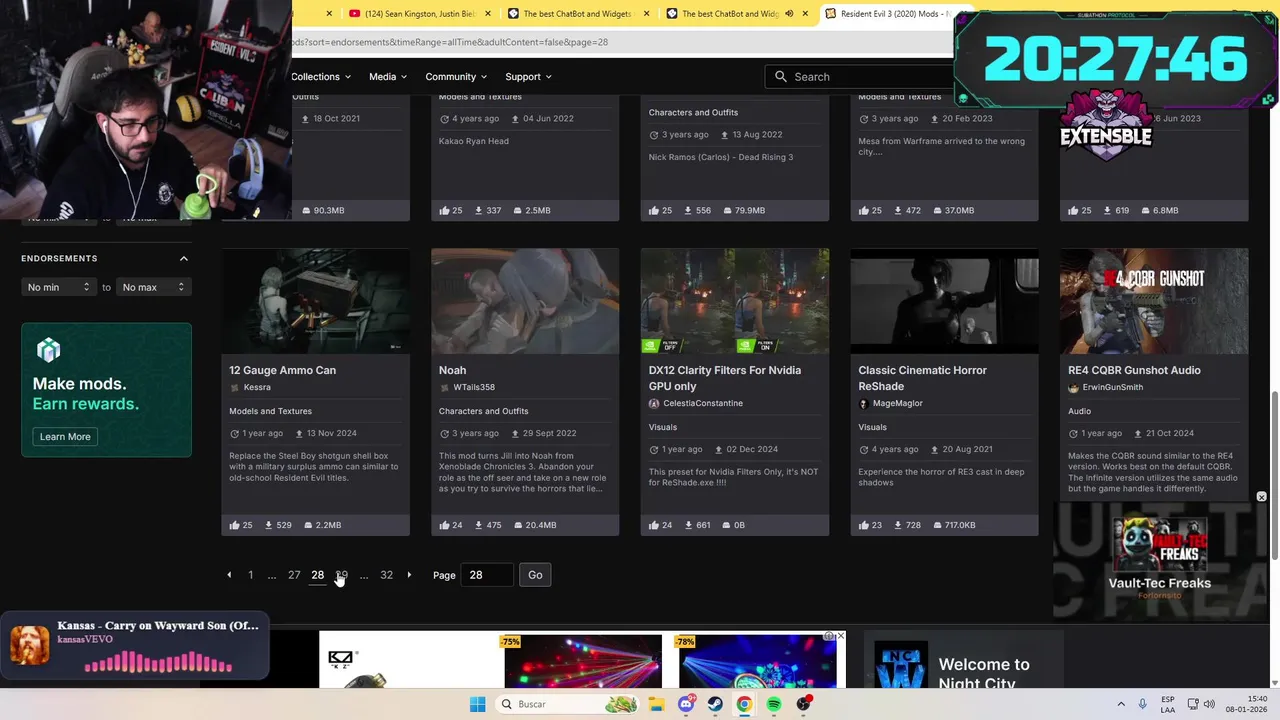Click download icon next to 728 downloads
Viewport: 1280px width, 720px height.
click(x=899, y=525)
